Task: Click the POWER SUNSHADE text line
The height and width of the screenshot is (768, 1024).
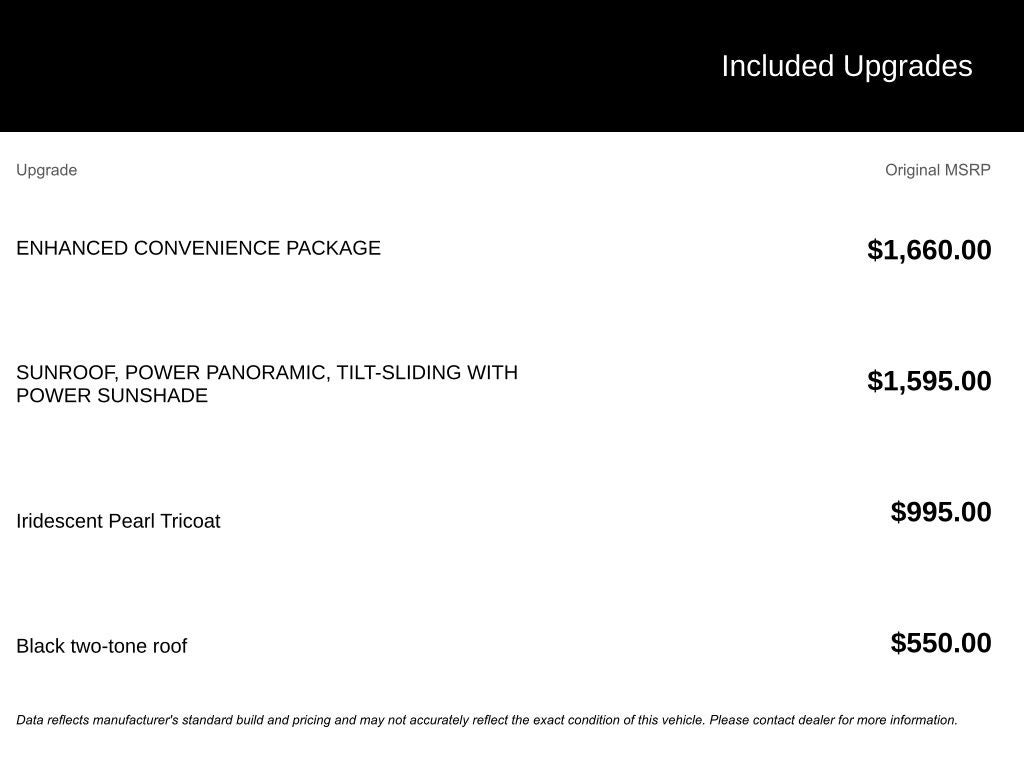Action: (112, 396)
